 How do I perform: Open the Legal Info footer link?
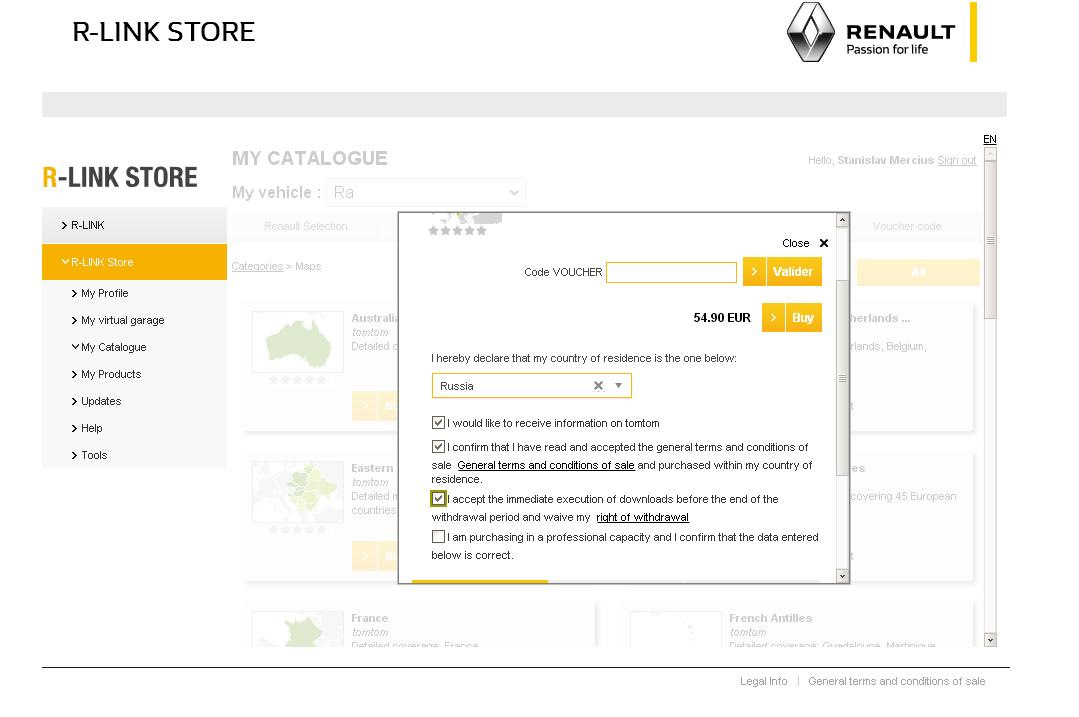(763, 681)
